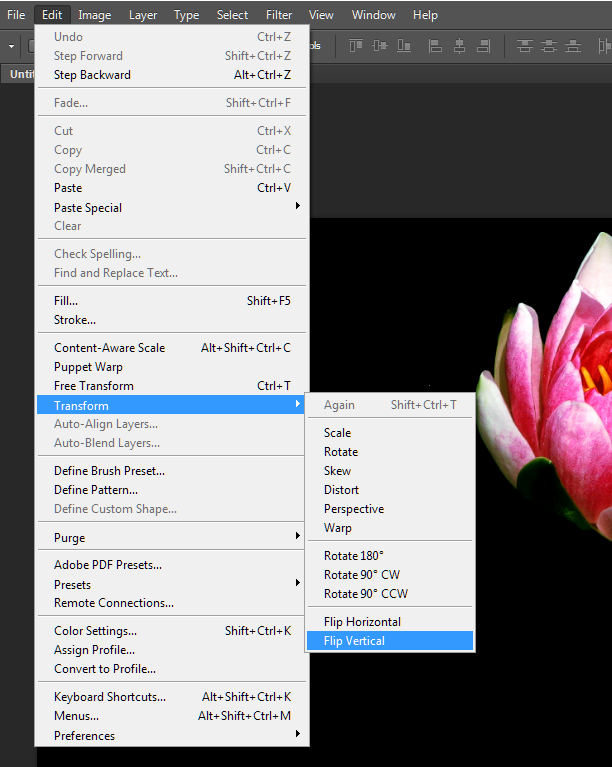Choose Skew from Transform submenu

pyautogui.click(x=390, y=471)
